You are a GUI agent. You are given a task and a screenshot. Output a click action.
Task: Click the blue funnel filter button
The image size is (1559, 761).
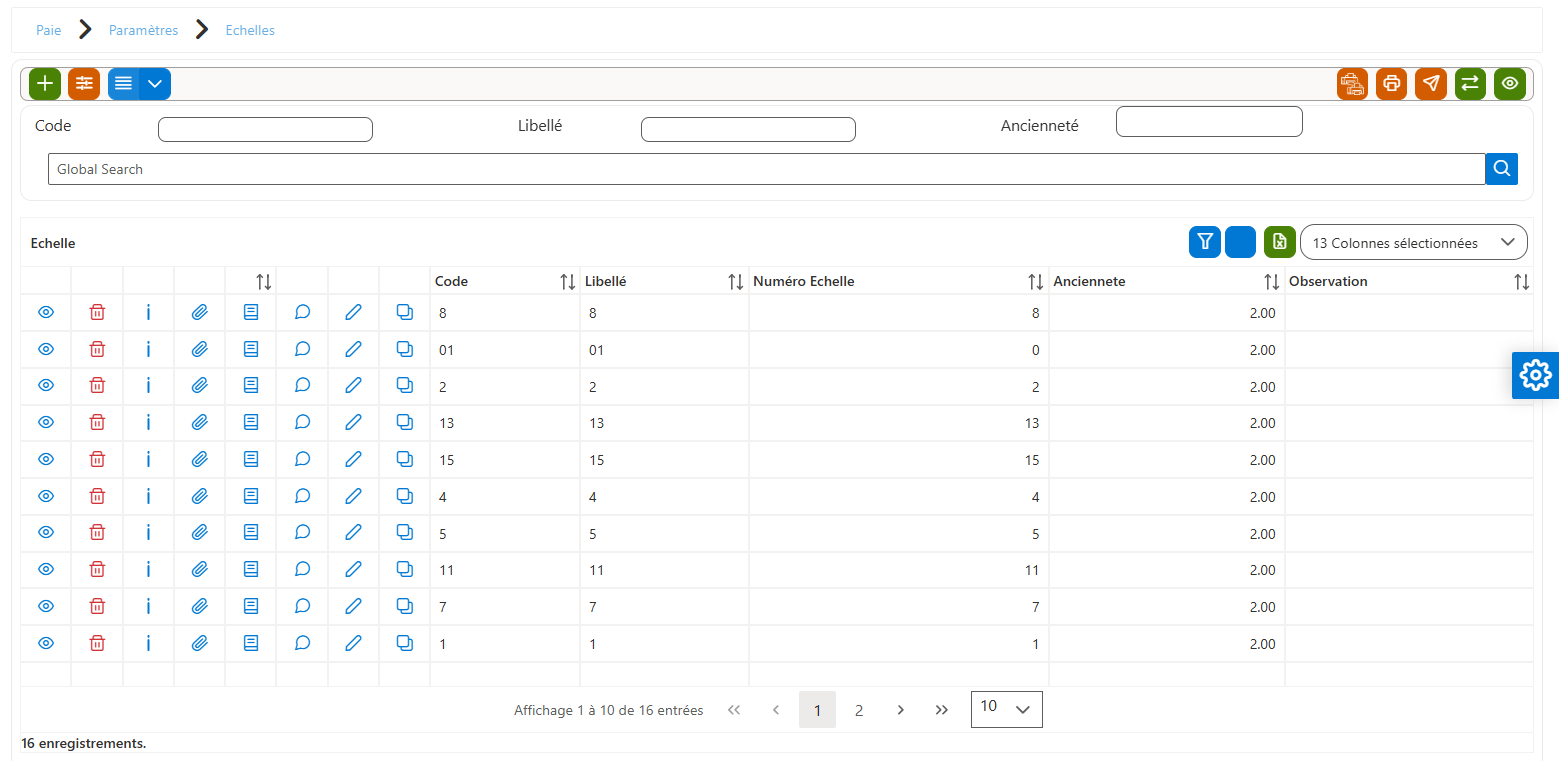click(x=1205, y=242)
